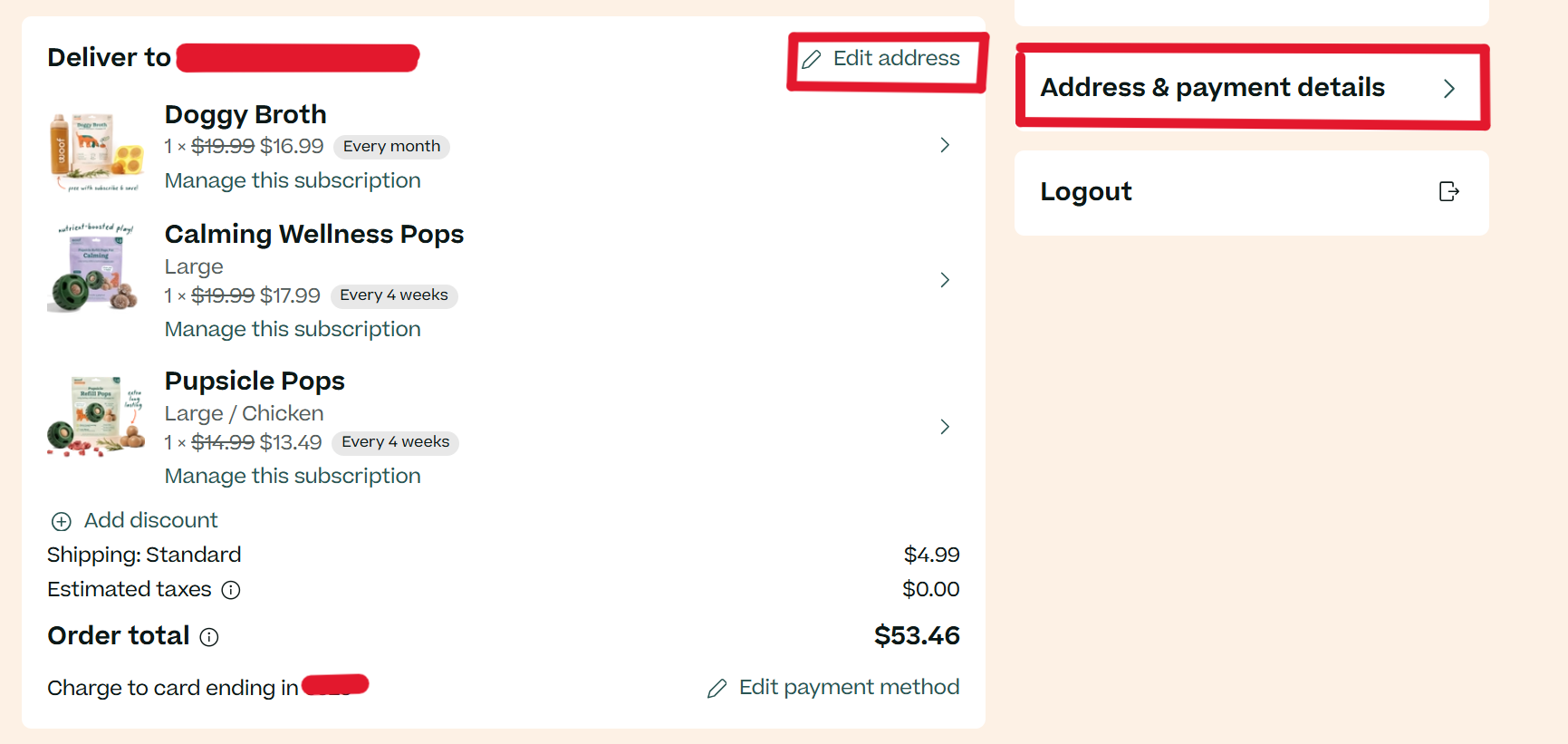
Task: Open Address & payment details chevron
Action: click(1449, 89)
